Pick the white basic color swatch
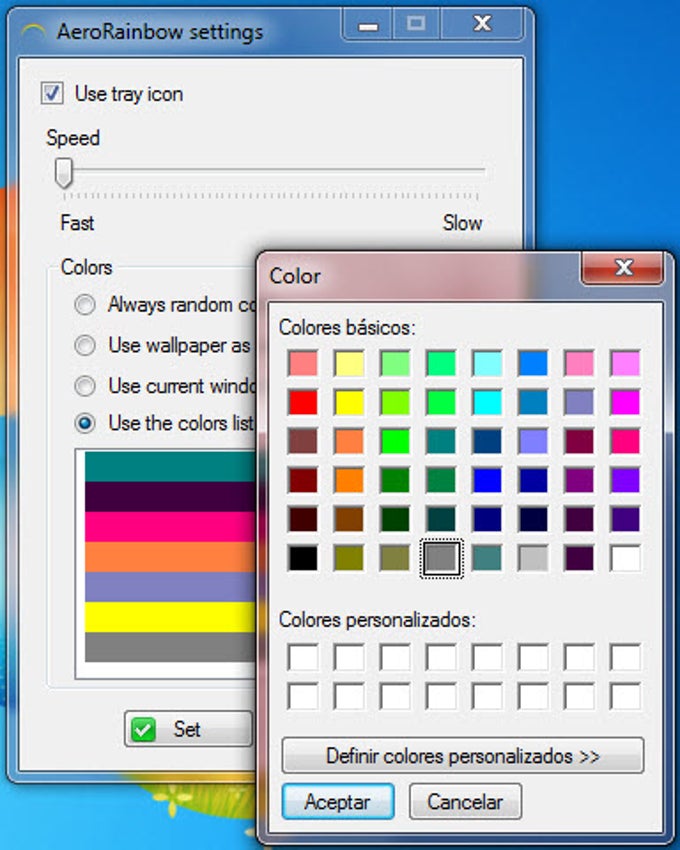Image resolution: width=680 pixels, height=850 pixels. tap(625, 558)
